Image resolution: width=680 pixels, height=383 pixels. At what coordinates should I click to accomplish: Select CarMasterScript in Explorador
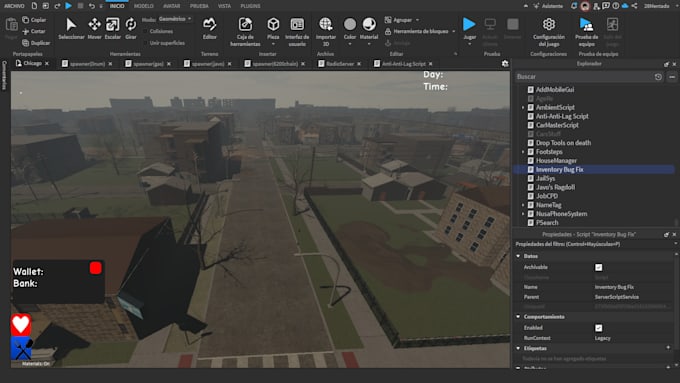point(557,125)
